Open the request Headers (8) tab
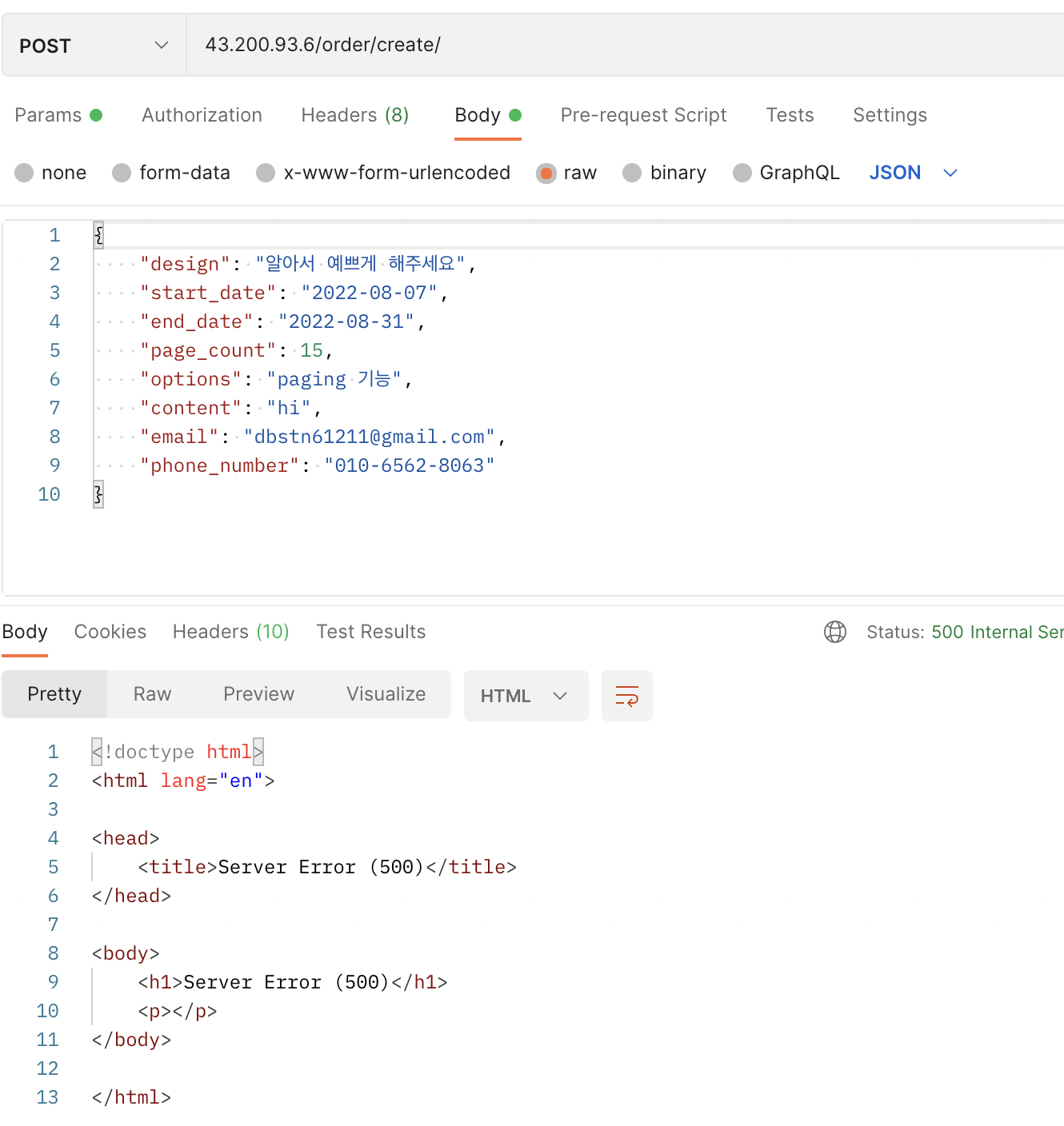1064x1126 pixels. pos(355,115)
